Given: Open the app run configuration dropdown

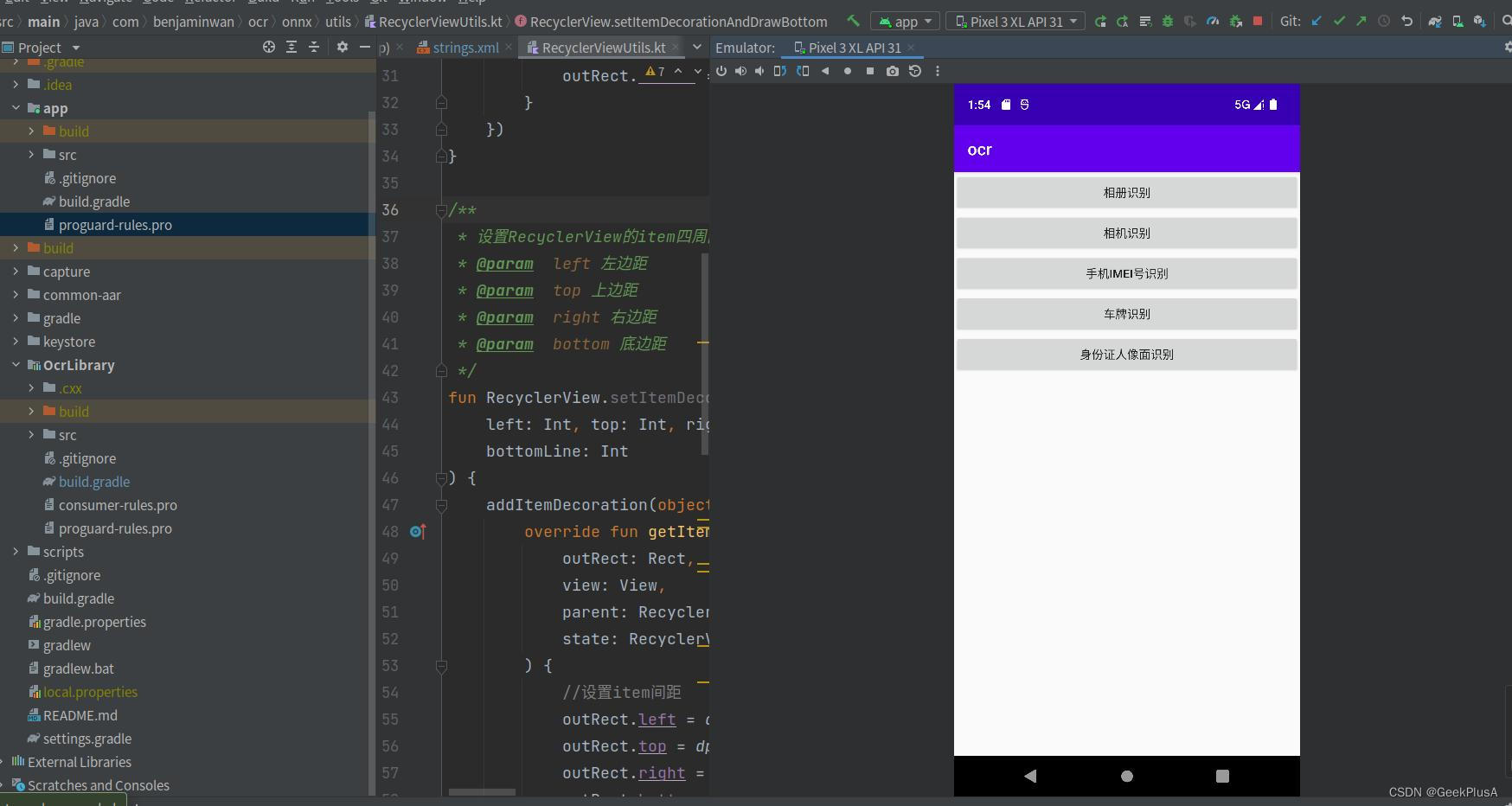Looking at the screenshot, I should click(x=906, y=21).
